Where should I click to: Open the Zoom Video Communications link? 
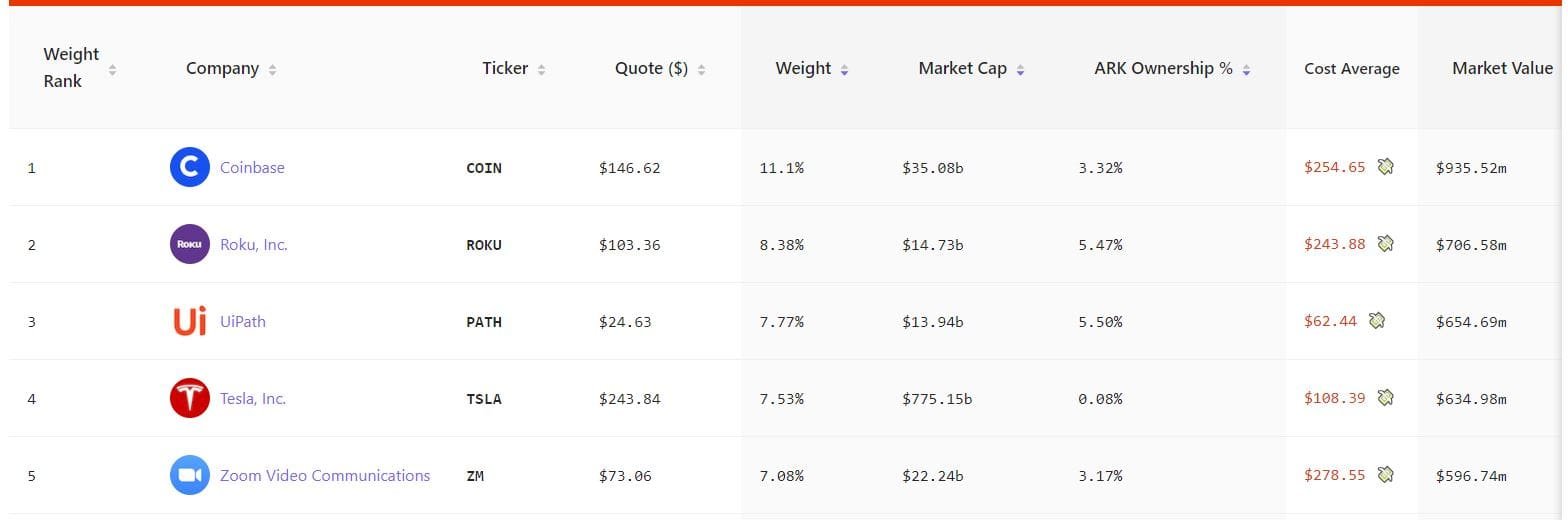(x=325, y=476)
